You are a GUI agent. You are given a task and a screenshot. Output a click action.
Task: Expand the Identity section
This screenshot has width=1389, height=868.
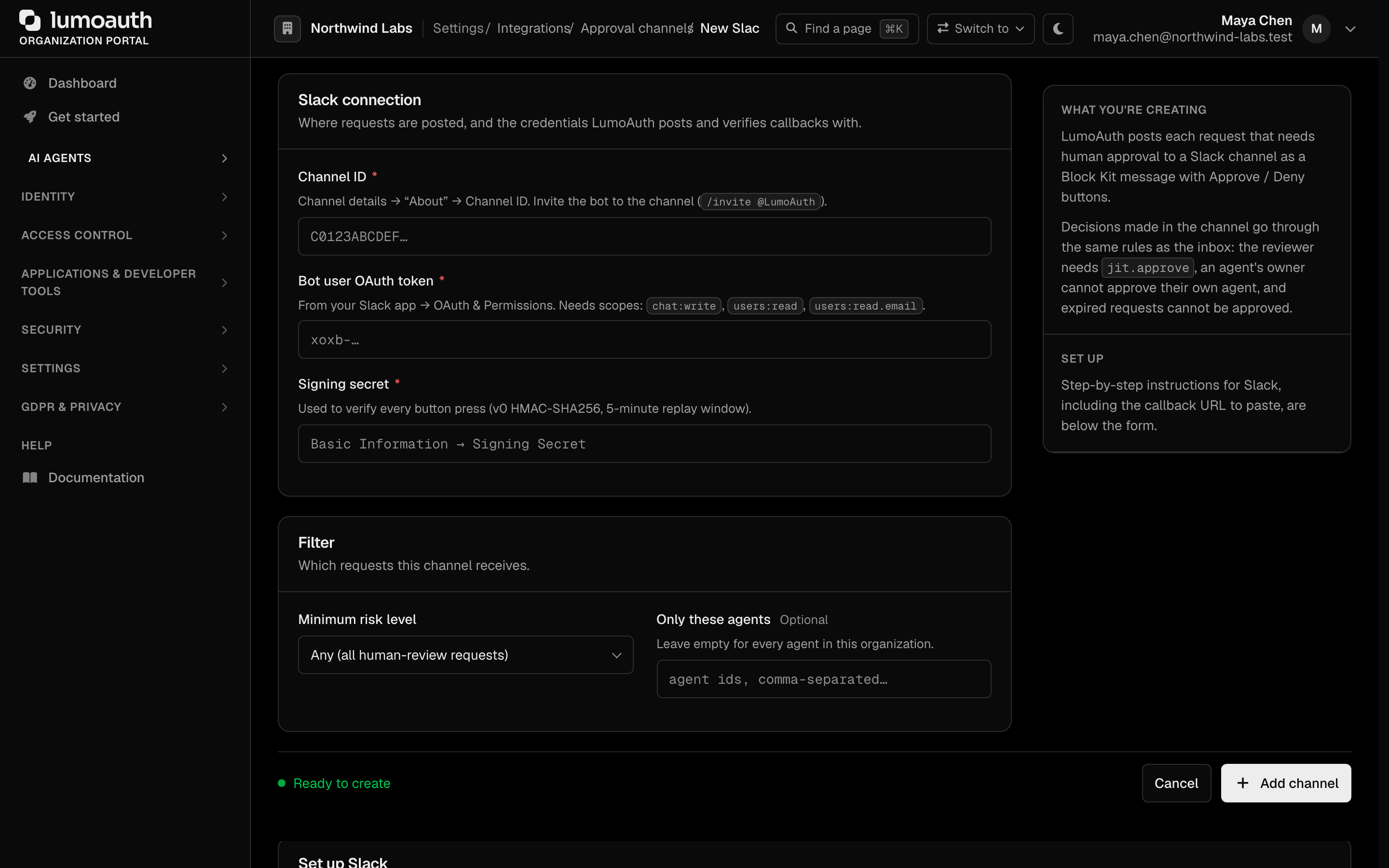(125, 197)
